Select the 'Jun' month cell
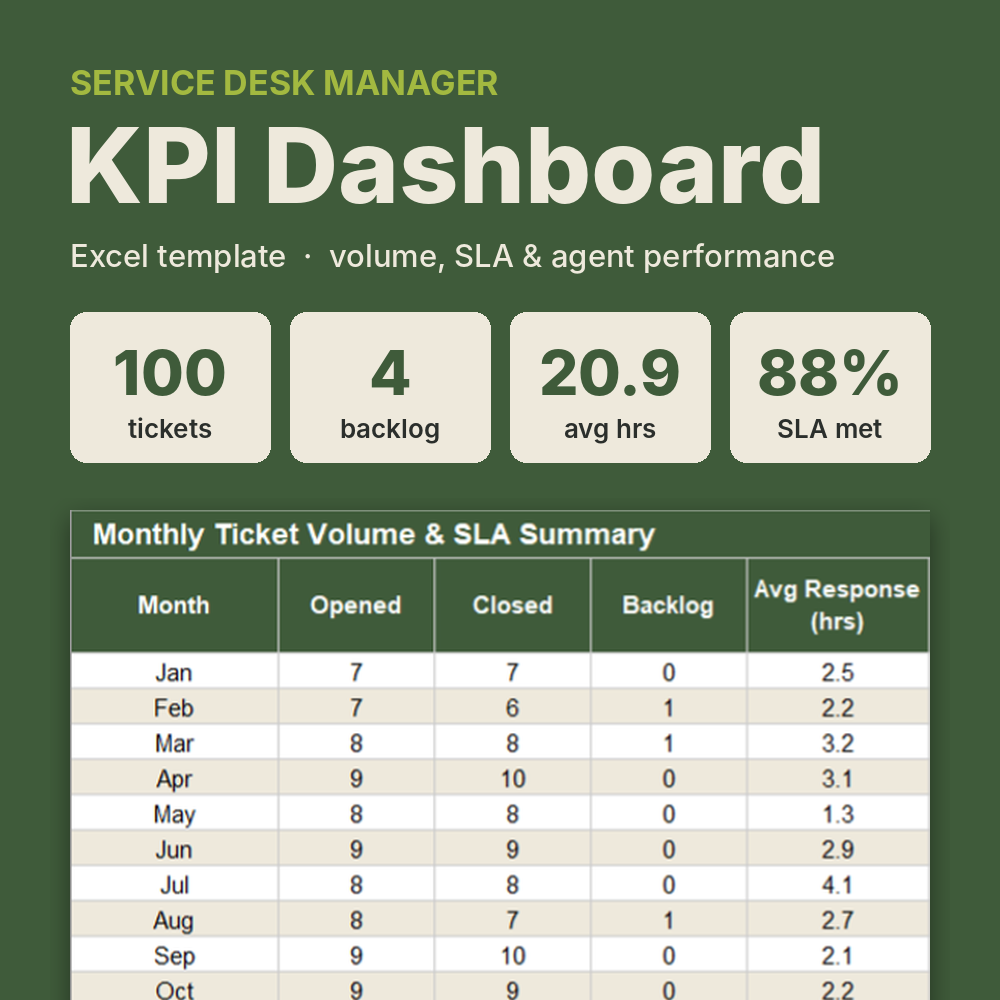Image resolution: width=1000 pixels, height=1000 pixels. [174, 849]
